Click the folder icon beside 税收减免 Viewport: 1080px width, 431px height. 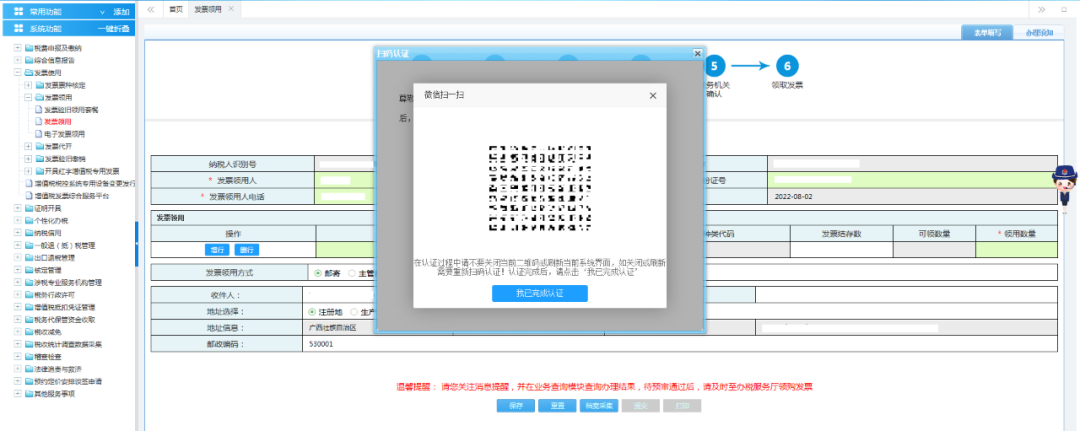point(29,332)
